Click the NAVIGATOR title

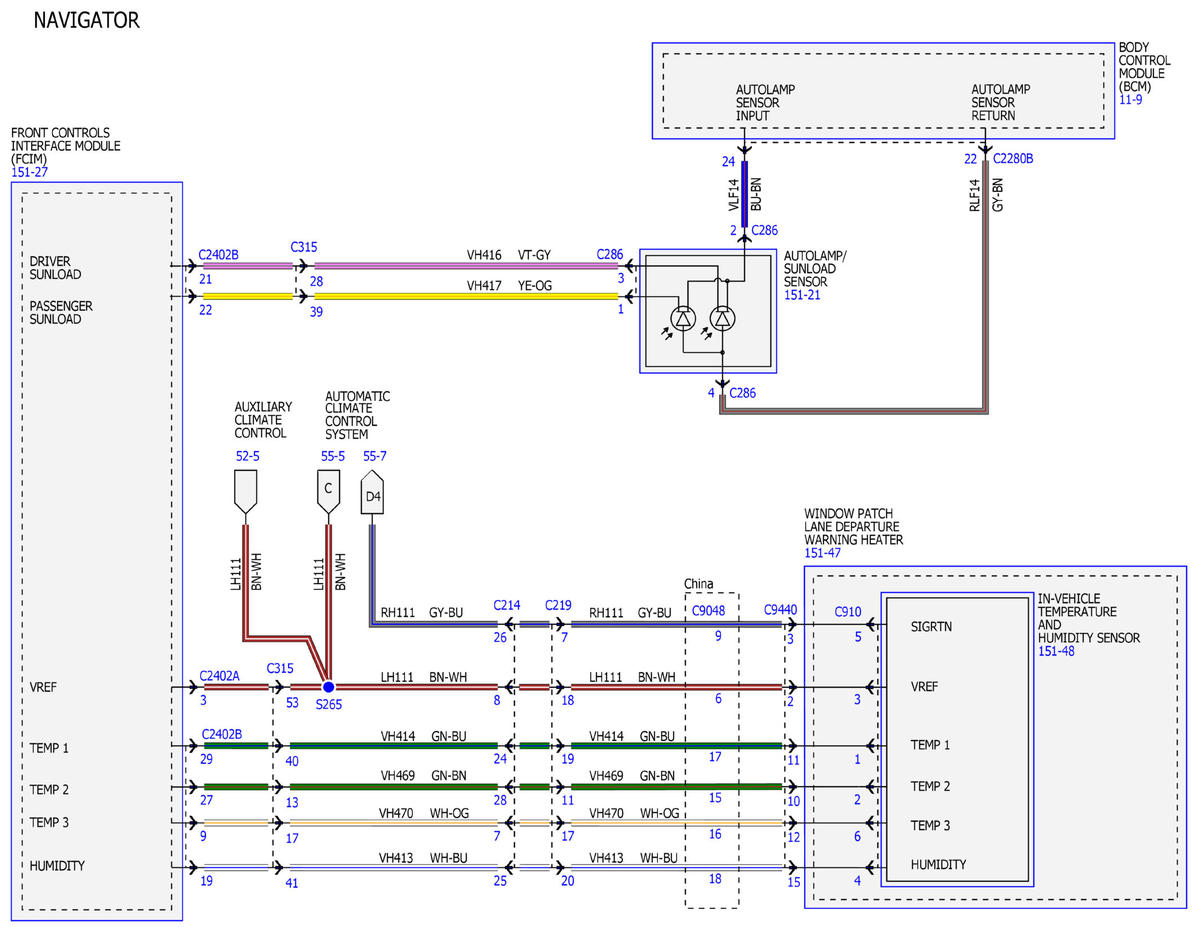(x=87, y=20)
